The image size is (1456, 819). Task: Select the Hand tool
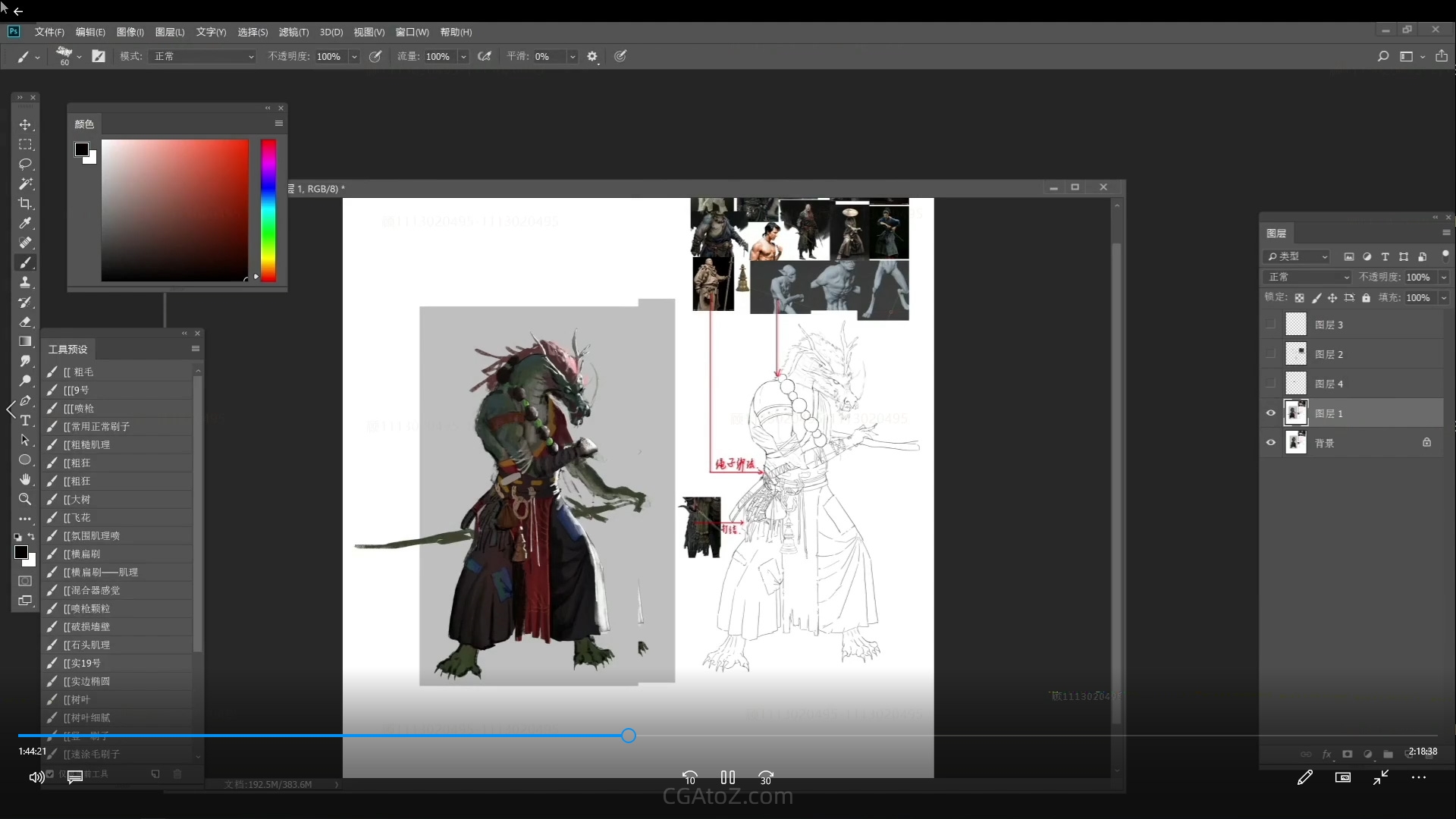coord(25,479)
